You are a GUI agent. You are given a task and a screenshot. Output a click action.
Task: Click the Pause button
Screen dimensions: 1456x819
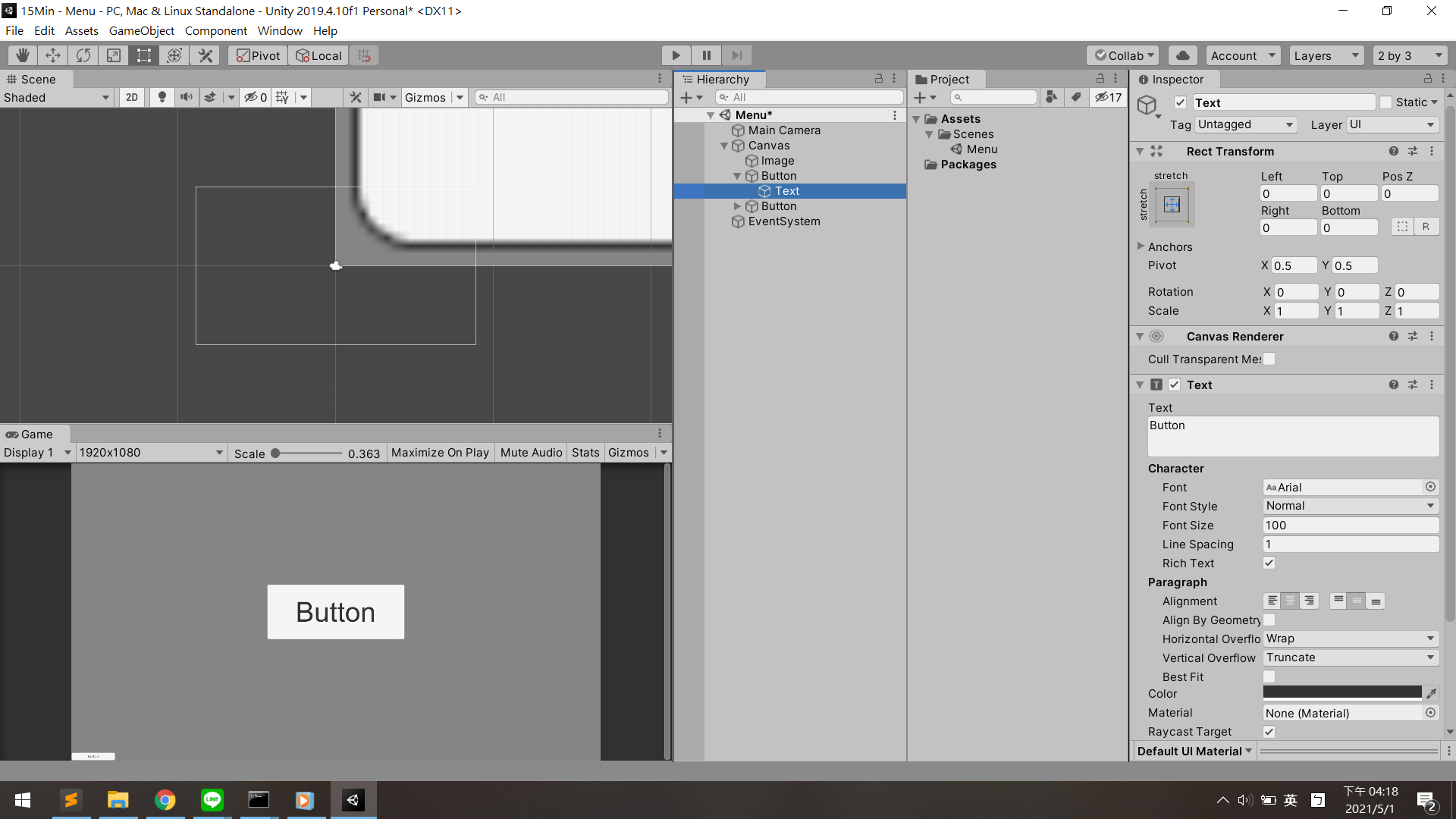(706, 55)
